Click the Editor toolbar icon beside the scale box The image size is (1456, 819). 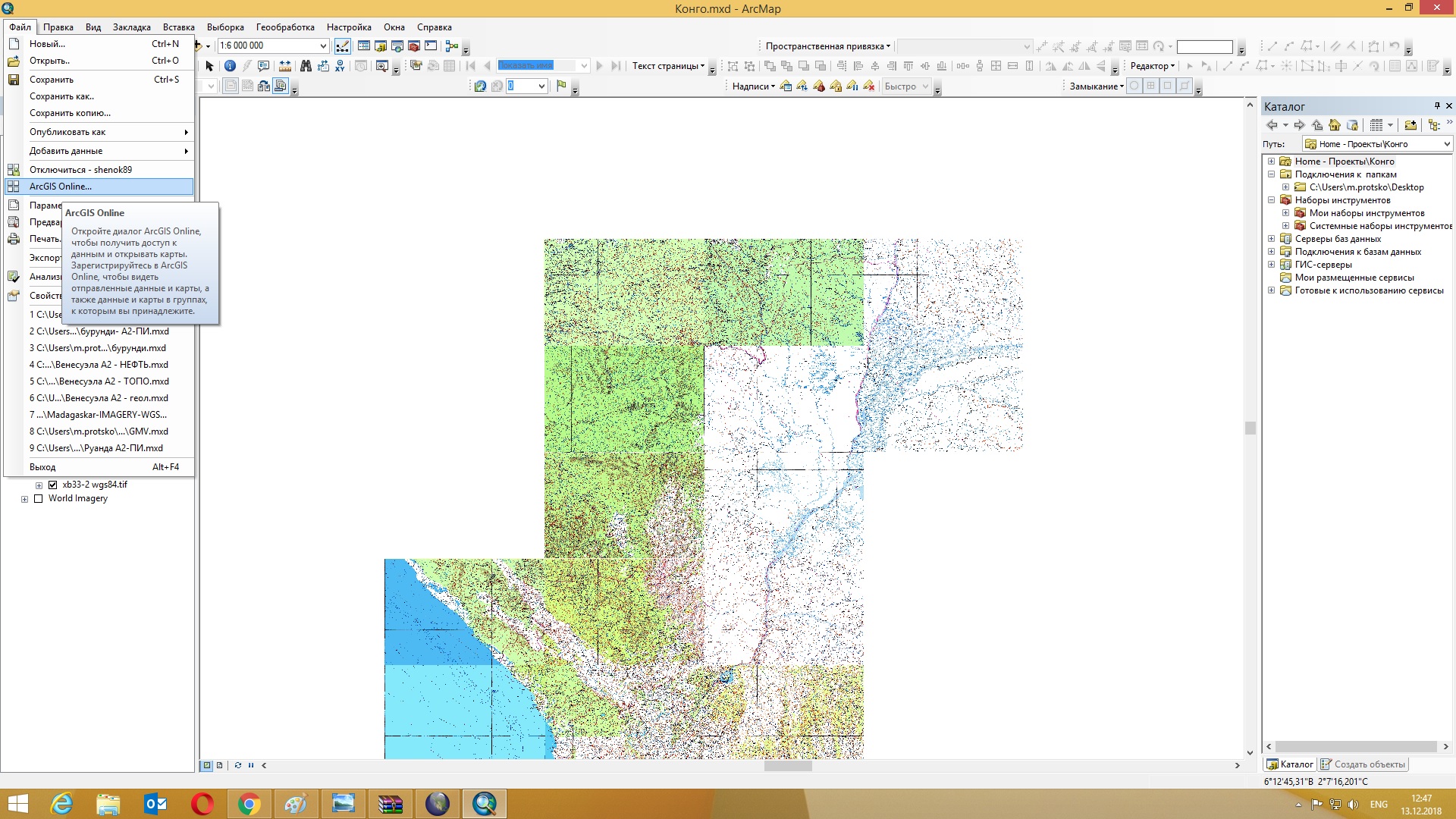[343, 46]
